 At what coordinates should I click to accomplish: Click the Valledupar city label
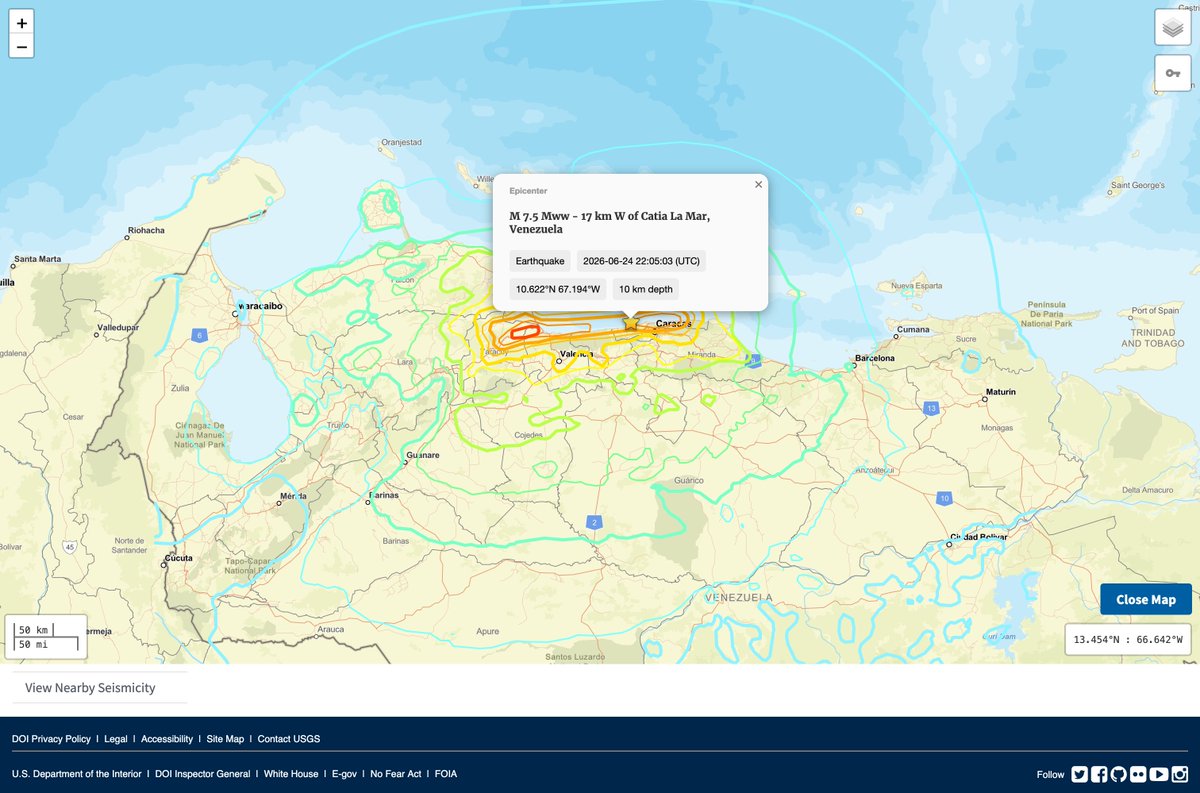tap(116, 327)
